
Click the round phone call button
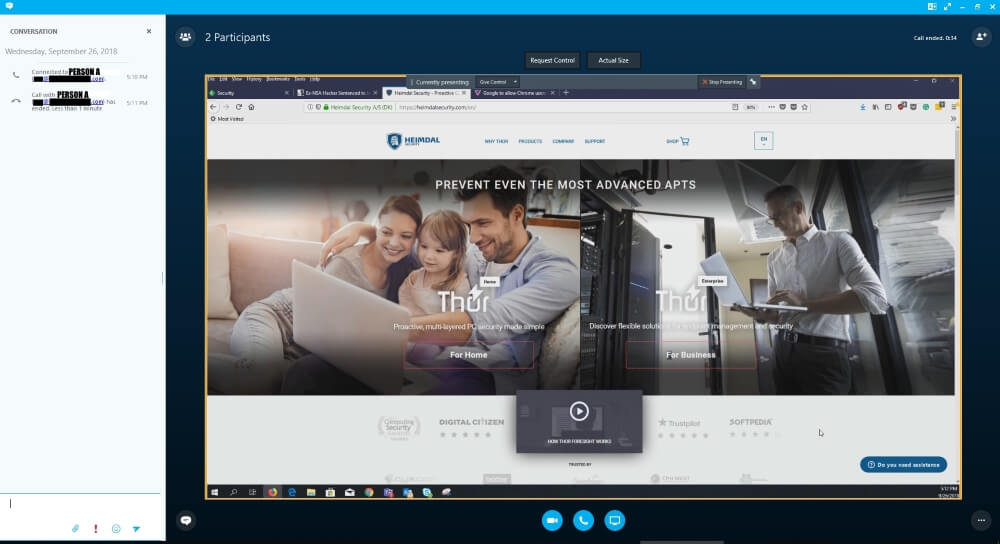click(583, 520)
